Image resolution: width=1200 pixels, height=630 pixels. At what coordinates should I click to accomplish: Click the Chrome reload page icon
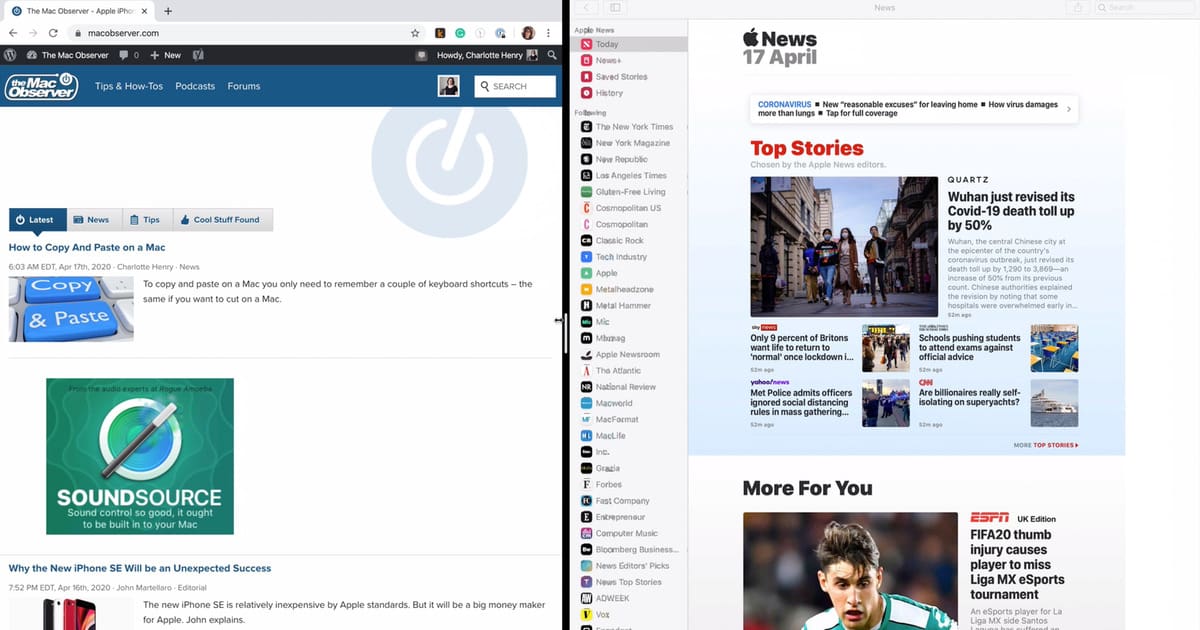pos(53,33)
